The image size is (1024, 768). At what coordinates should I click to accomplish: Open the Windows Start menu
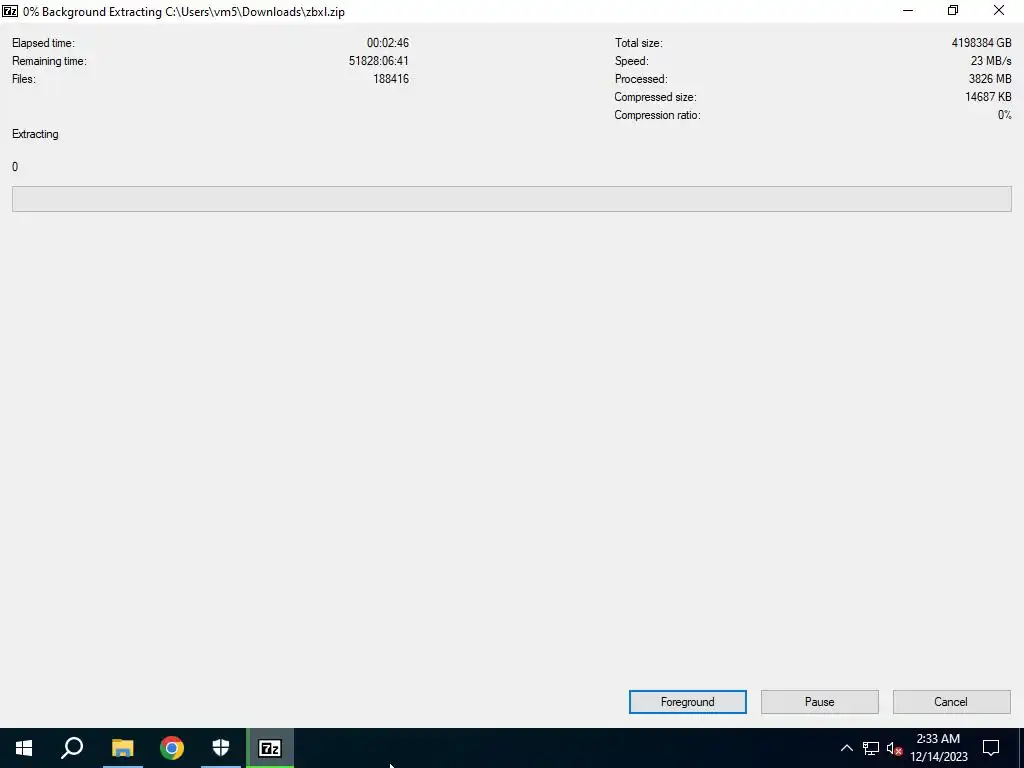tap(24, 748)
